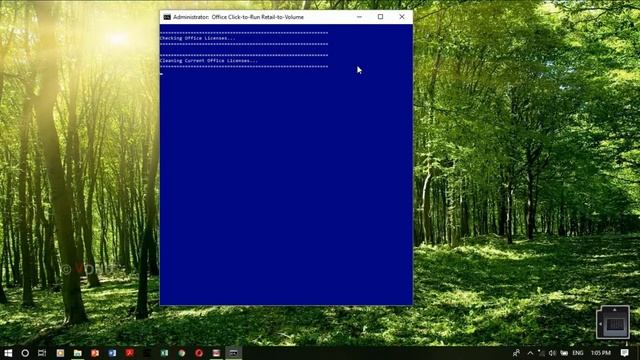The image size is (640, 360).
Task: Open Task View from the taskbar
Action: pos(42,353)
